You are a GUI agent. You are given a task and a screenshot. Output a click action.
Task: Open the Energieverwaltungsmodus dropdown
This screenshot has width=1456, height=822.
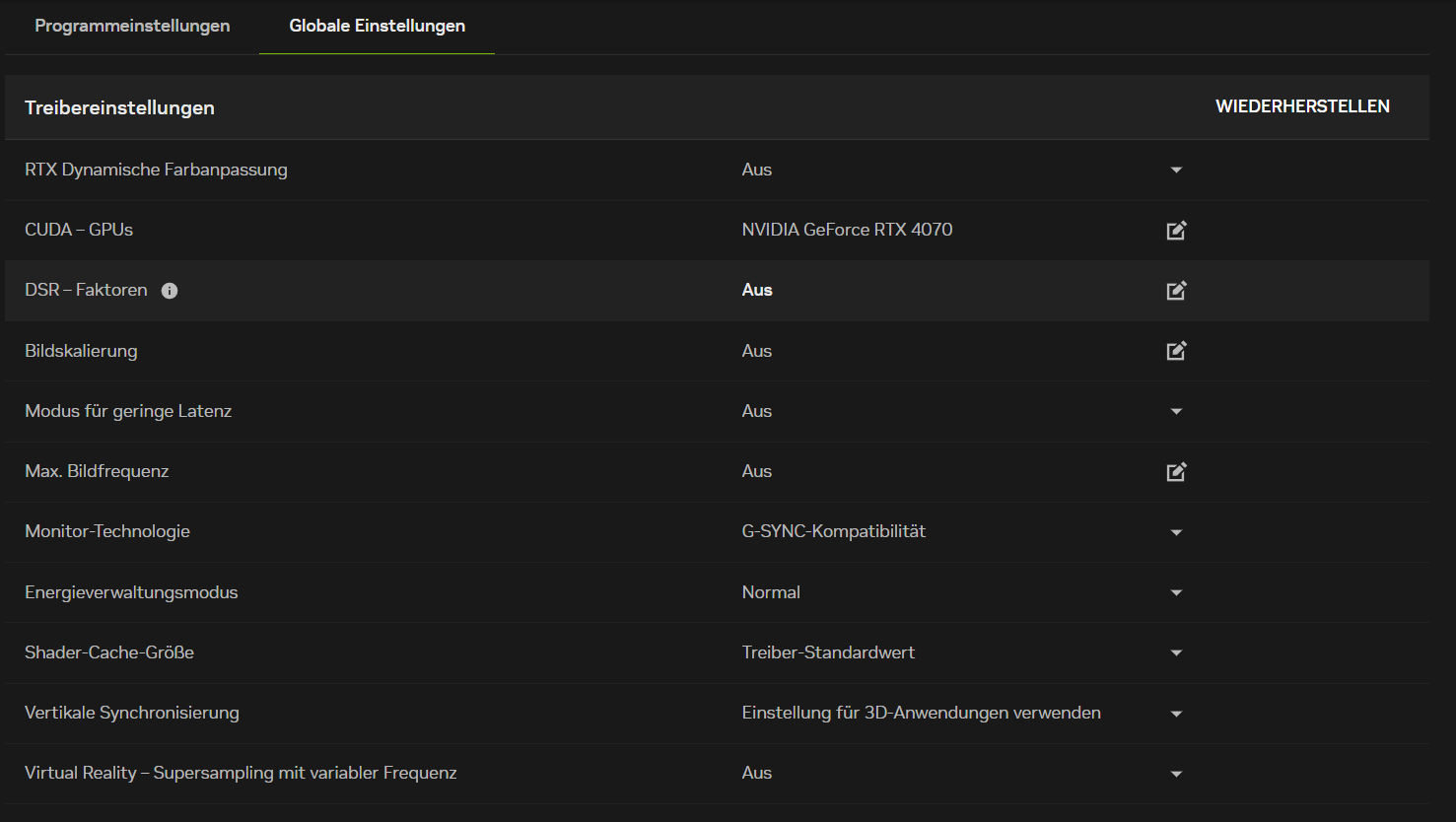click(1176, 593)
